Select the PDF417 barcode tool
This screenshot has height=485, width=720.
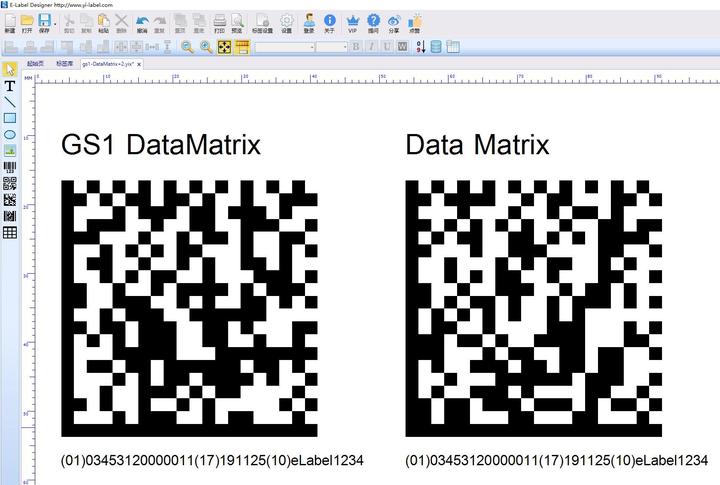coord(10,216)
